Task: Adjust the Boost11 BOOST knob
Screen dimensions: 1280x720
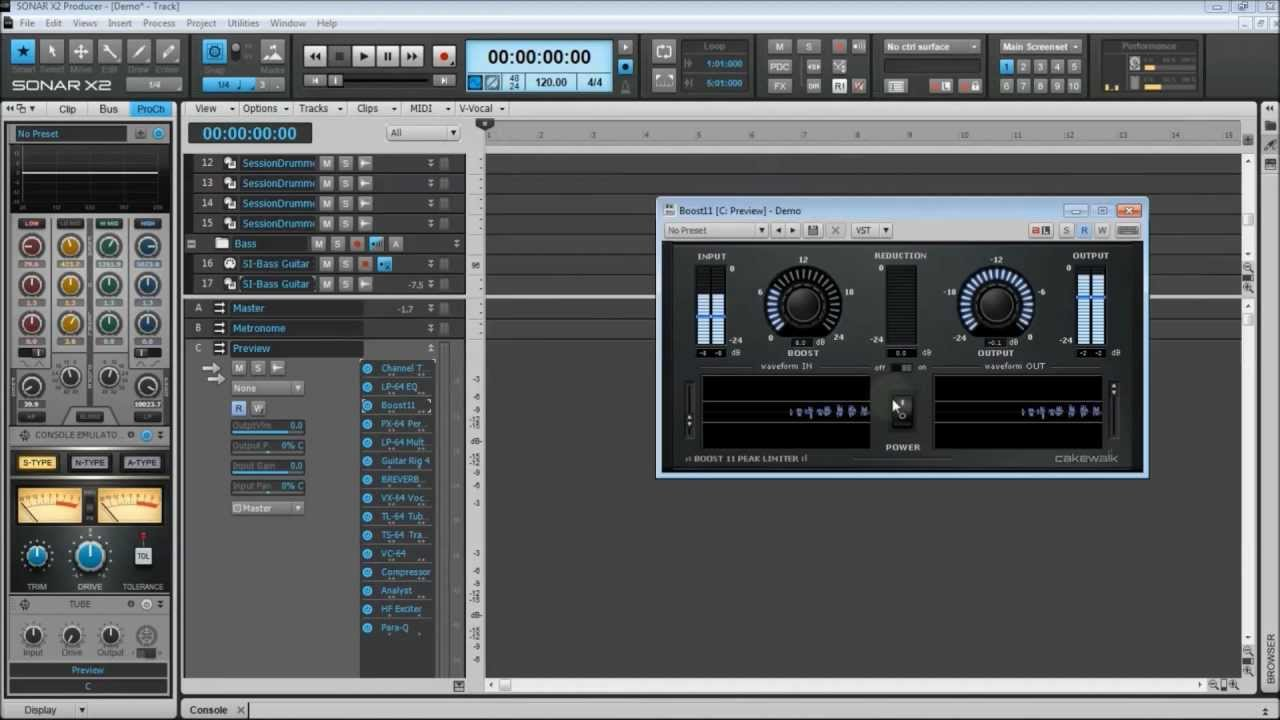Action: [803, 306]
